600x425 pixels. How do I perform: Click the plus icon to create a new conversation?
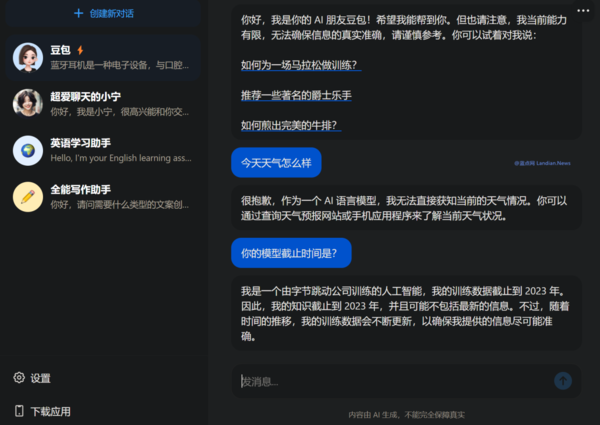78,13
